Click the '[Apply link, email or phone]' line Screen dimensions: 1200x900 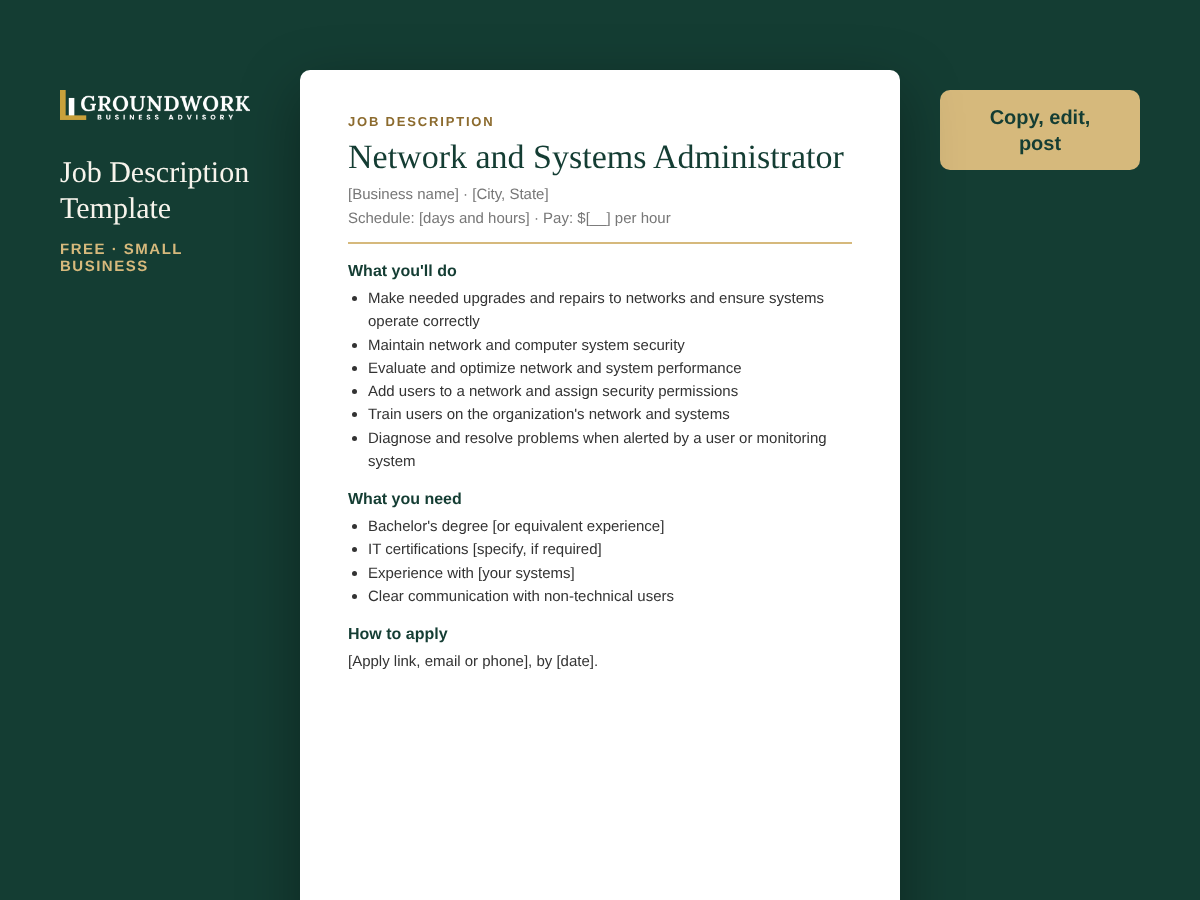(x=473, y=661)
